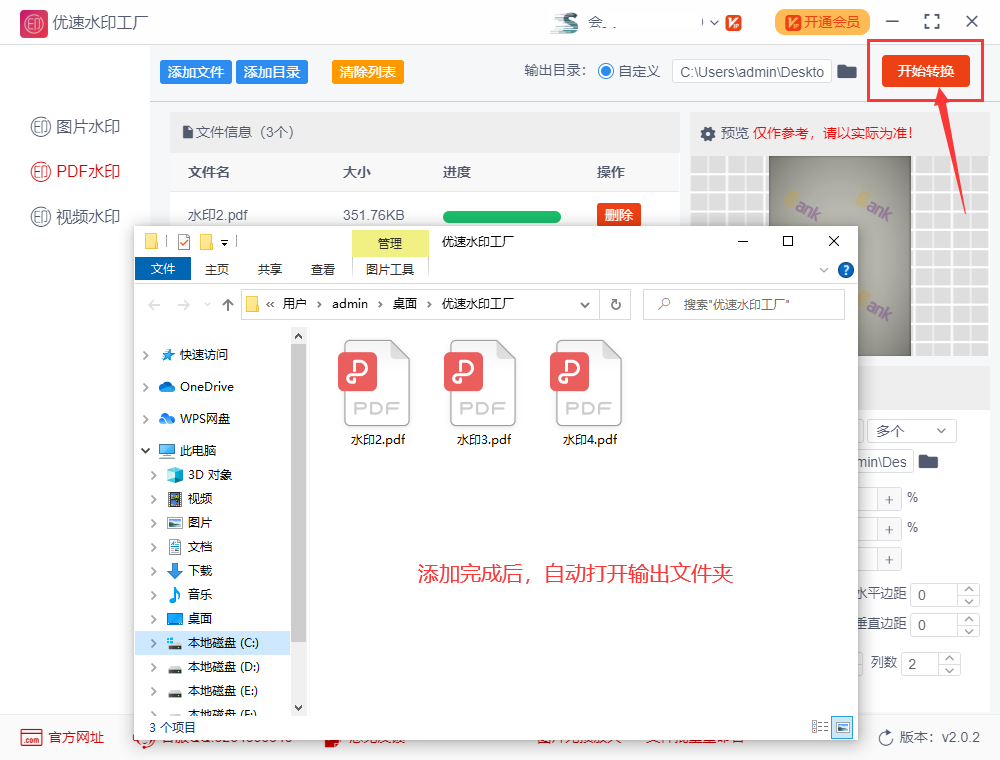The width and height of the screenshot is (1000, 760).
Task: Click the plus button beside first % field
Action: (x=889, y=500)
